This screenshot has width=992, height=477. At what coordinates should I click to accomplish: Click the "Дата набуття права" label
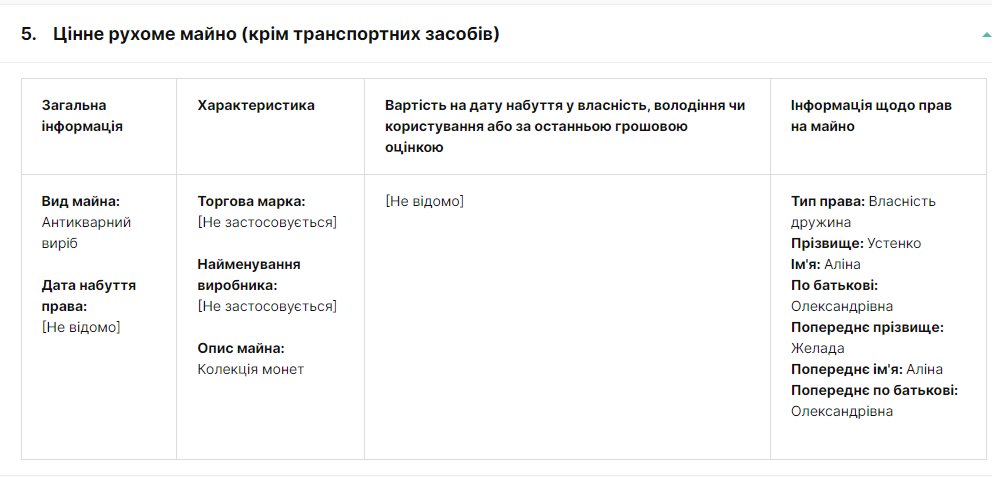[x=88, y=295]
